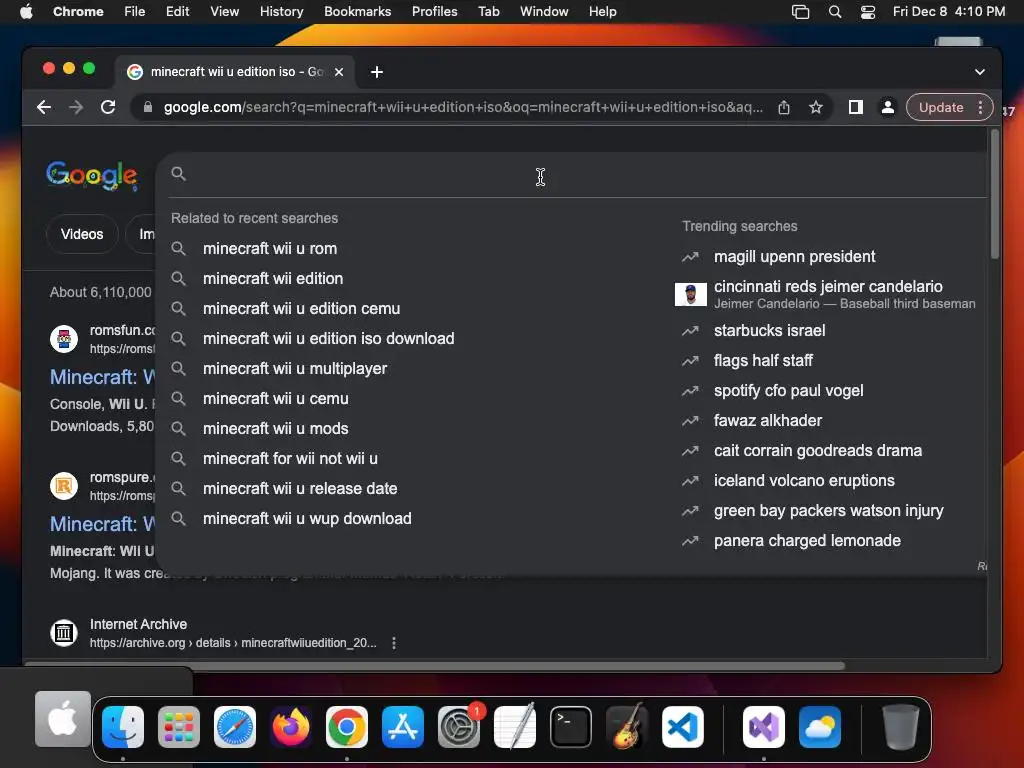
Task: Open trending search starbucks israel
Action: point(769,330)
